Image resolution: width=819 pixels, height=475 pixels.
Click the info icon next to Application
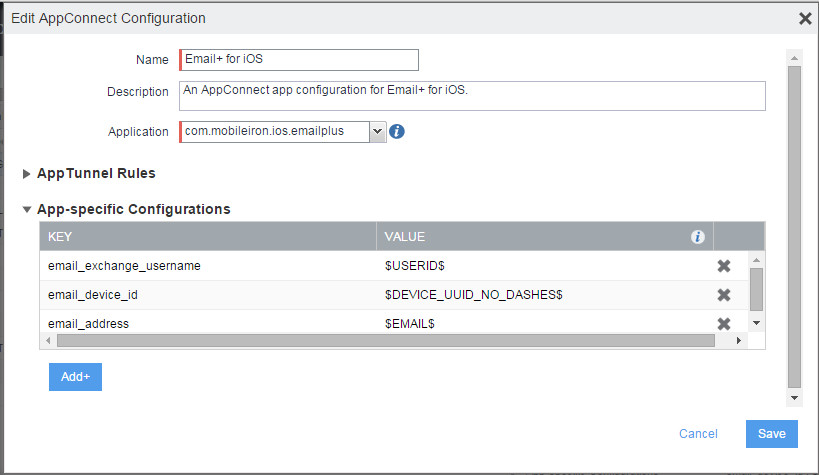click(397, 132)
